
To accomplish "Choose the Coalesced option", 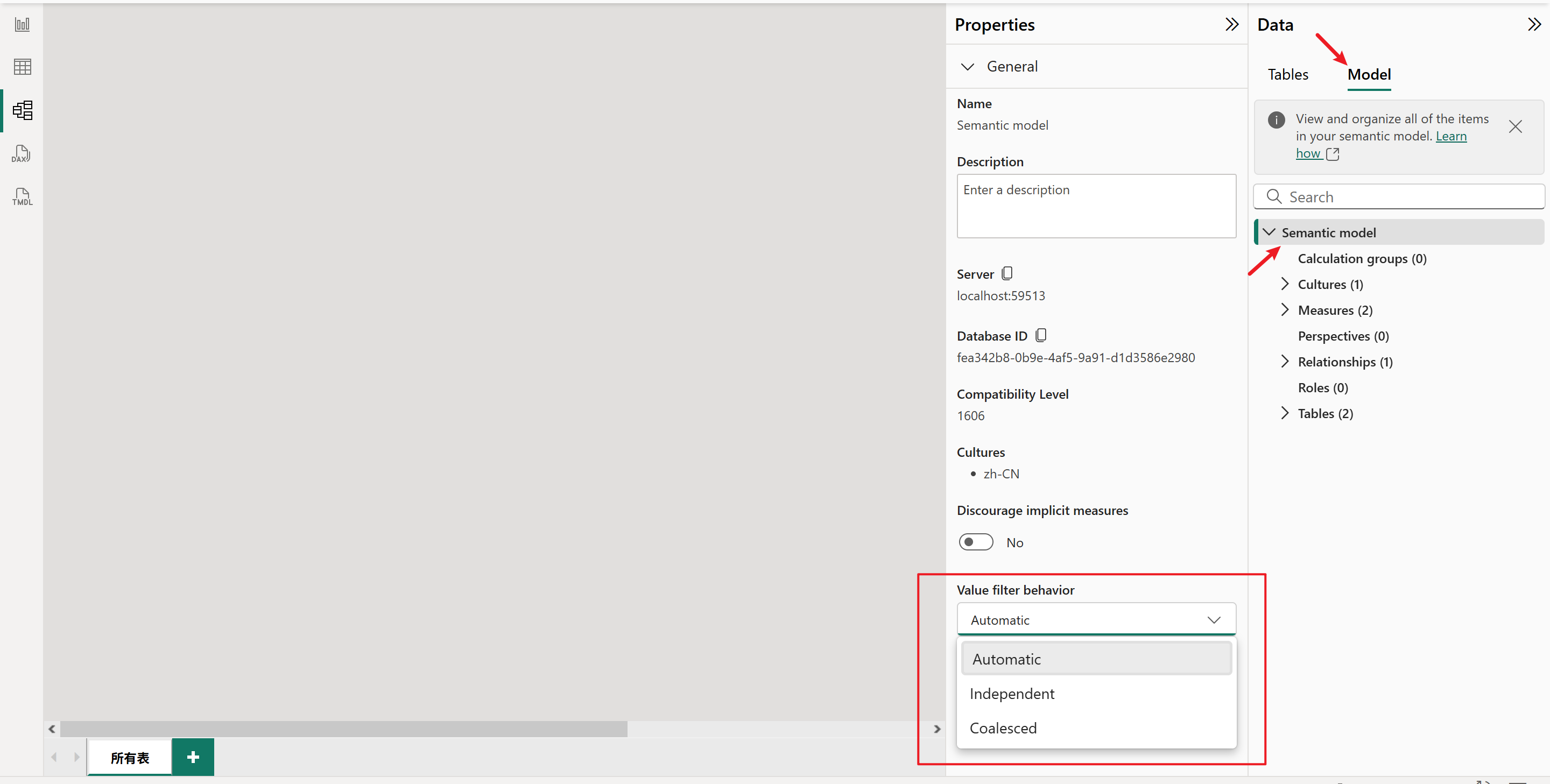I will point(1003,728).
